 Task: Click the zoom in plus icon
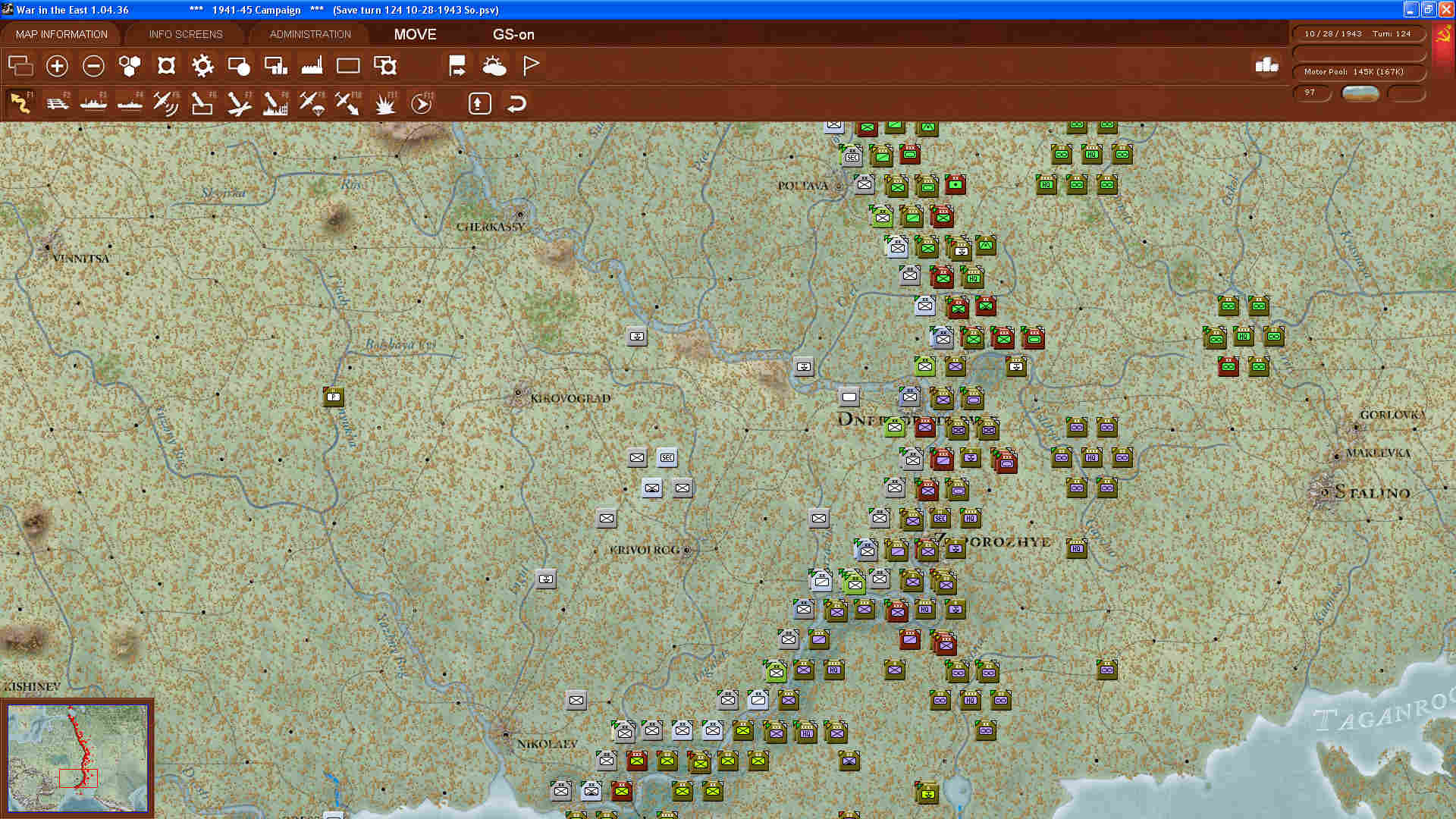pyautogui.click(x=57, y=66)
